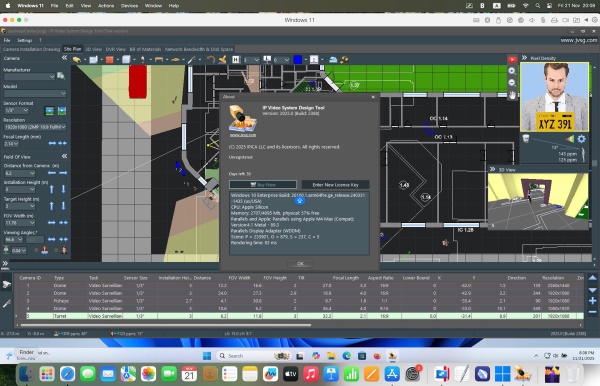Screen dimensions: 600x386
Task: Select the camera tool in Site Plan toolbar
Action: click(77, 60)
